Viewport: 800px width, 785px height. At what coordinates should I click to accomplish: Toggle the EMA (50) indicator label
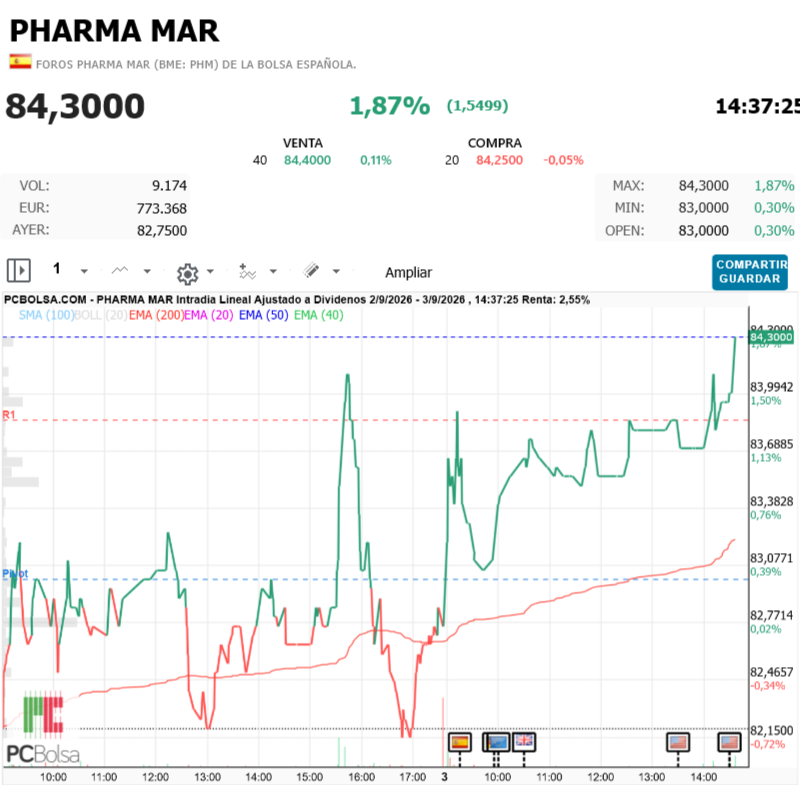click(x=263, y=315)
